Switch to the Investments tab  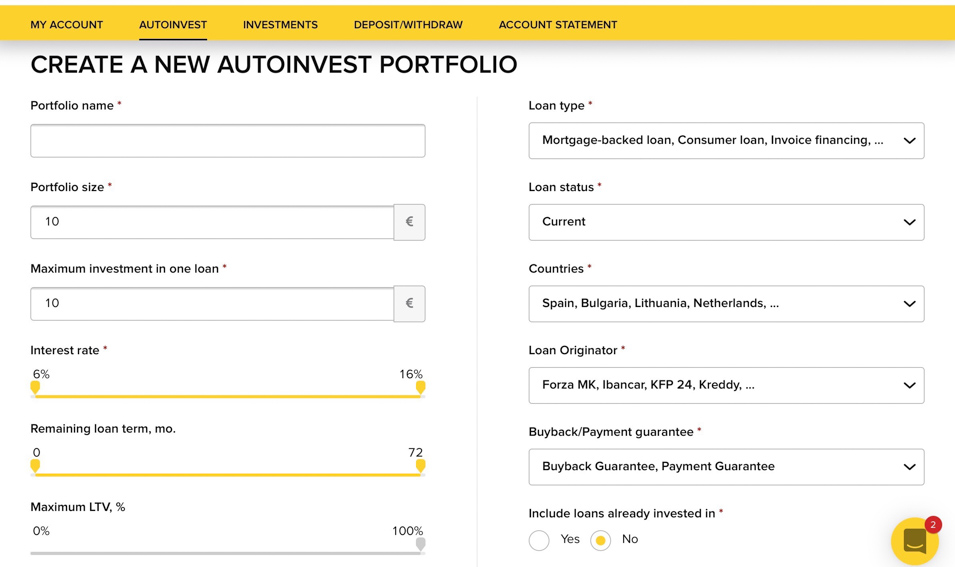pos(280,25)
